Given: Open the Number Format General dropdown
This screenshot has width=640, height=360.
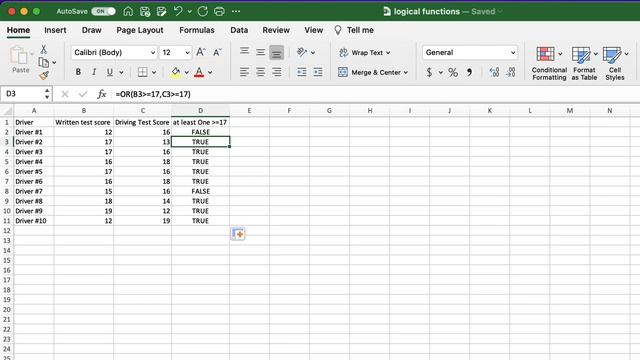Looking at the screenshot, I should click(x=470, y=52).
